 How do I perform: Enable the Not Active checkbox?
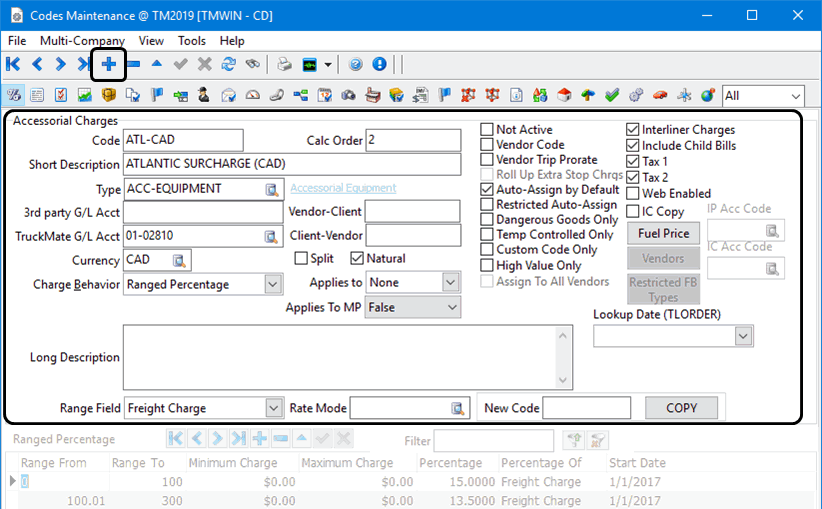click(487, 130)
